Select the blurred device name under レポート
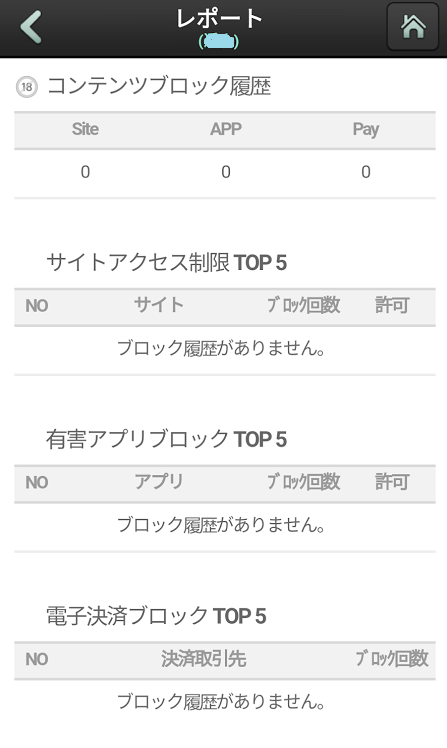Image resolution: width=447 pixels, height=748 pixels. [219, 42]
